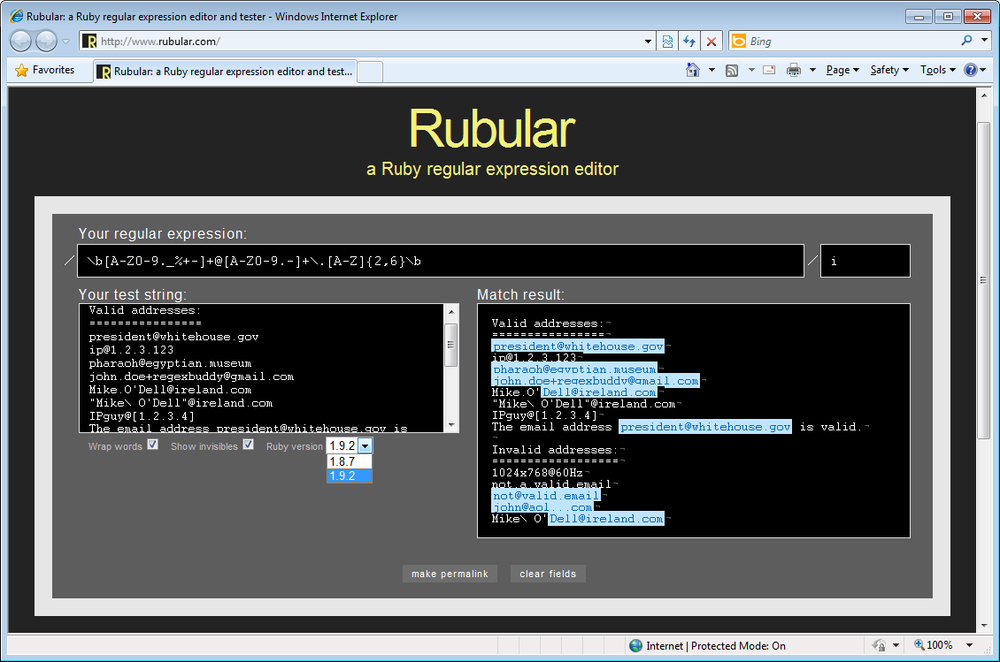Click the red Stop loading icon
This screenshot has height=662, width=1000.
(711, 41)
